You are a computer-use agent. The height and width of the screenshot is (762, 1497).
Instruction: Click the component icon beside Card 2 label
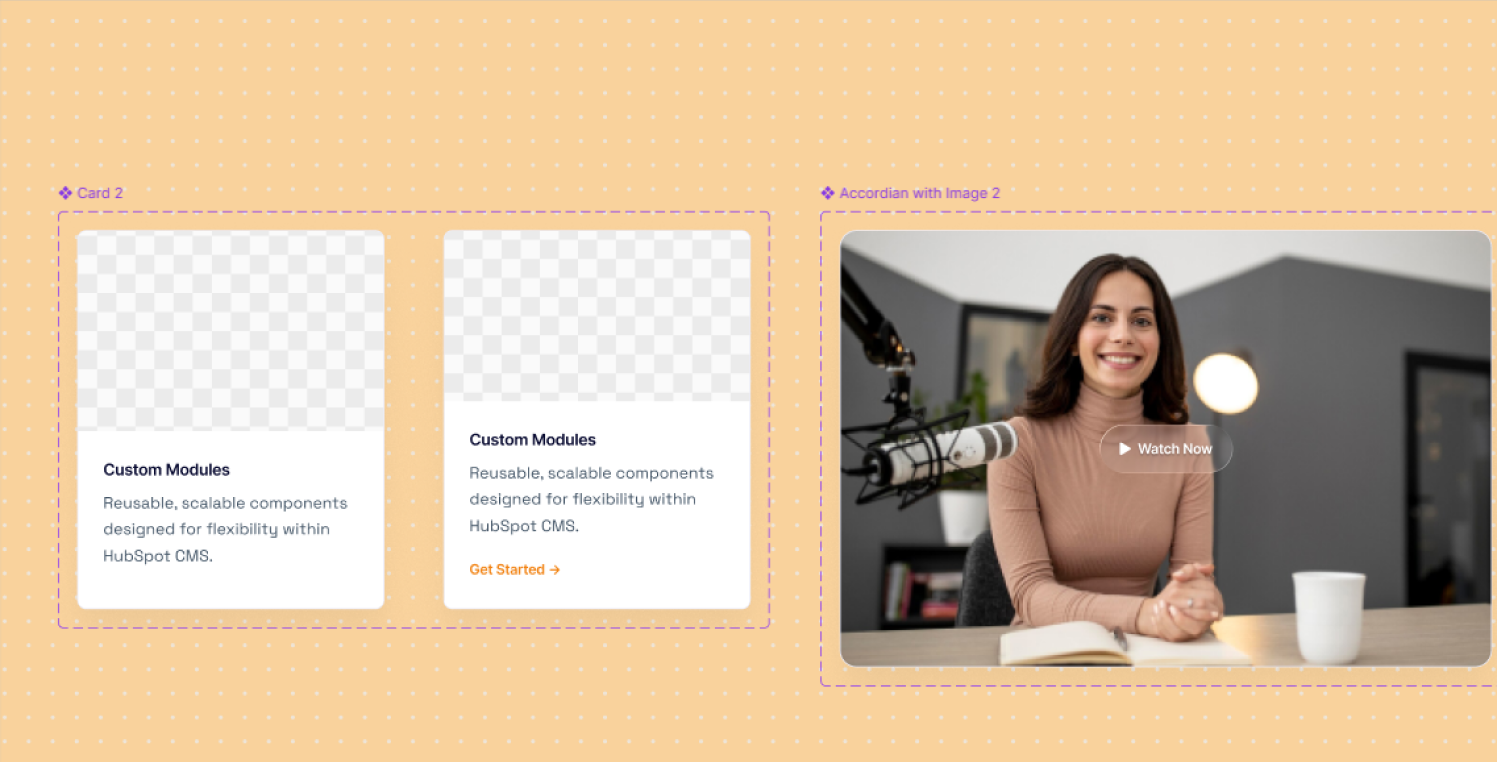(65, 193)
